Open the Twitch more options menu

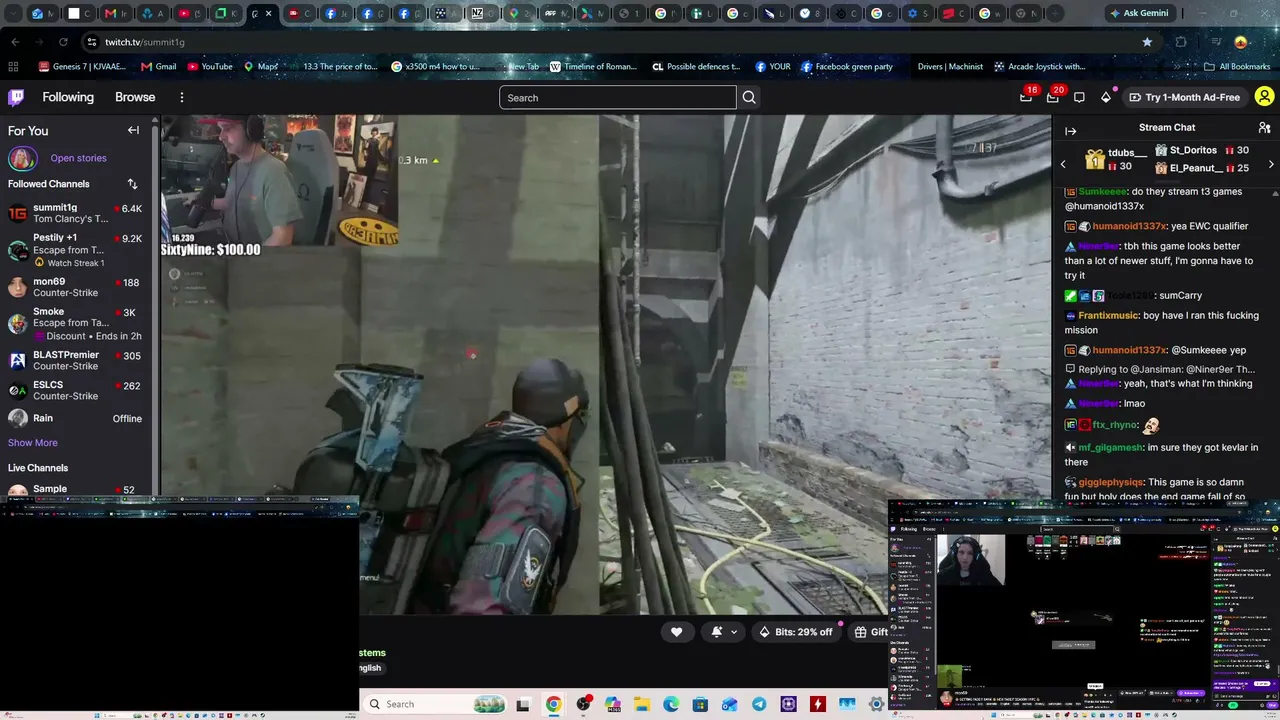coord(182,97)
